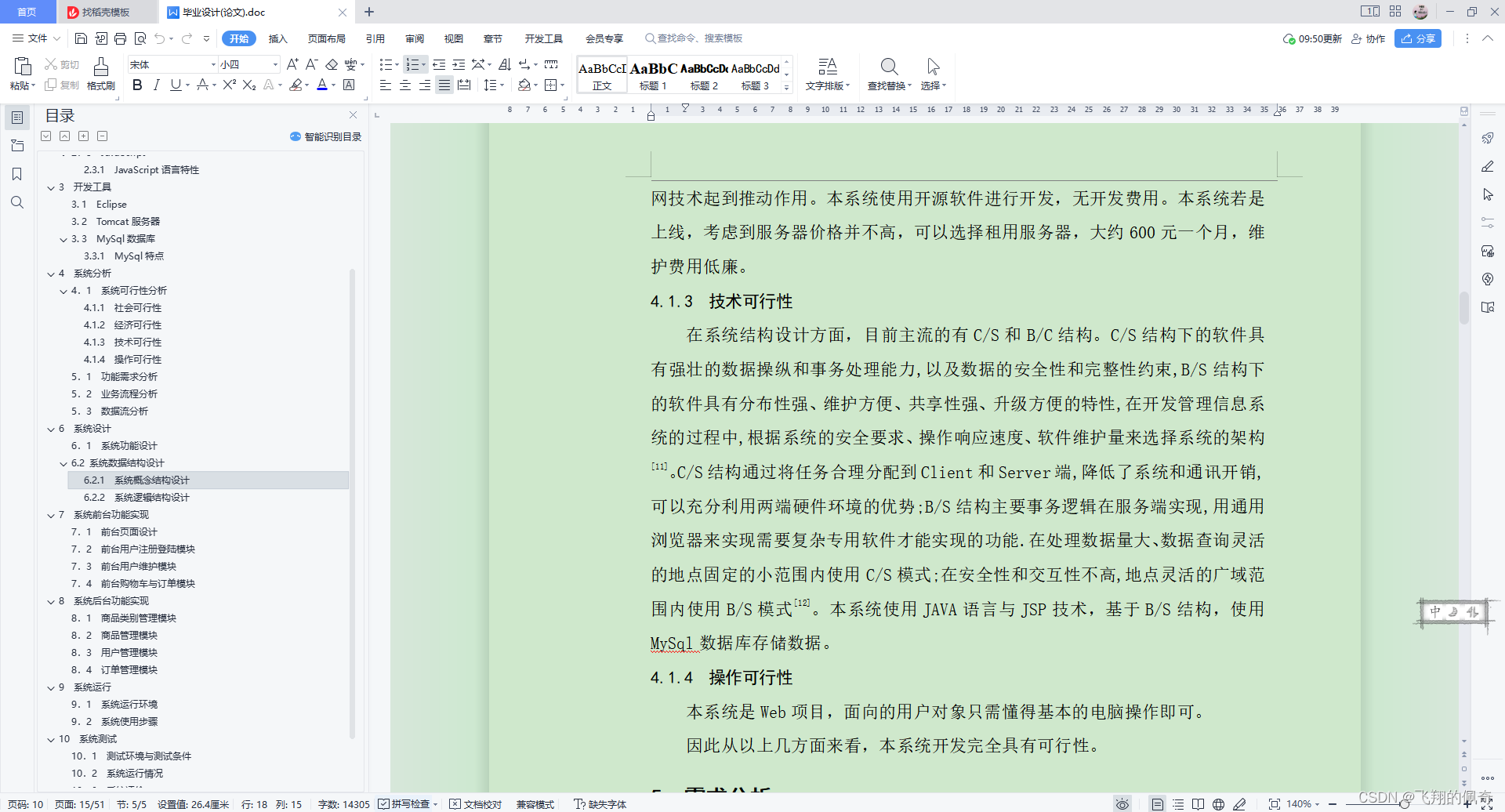The height and width of the screenshot is (812, 1505).
Task: Apply the 标题 1 heading style
Action: pyautogui.click(x=654, y=75)
